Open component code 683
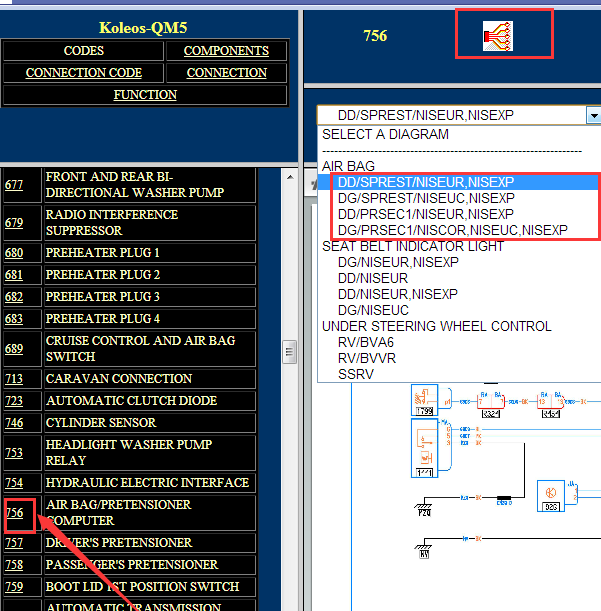The width and height of the screenshot is (601, 611). (14, 319)
